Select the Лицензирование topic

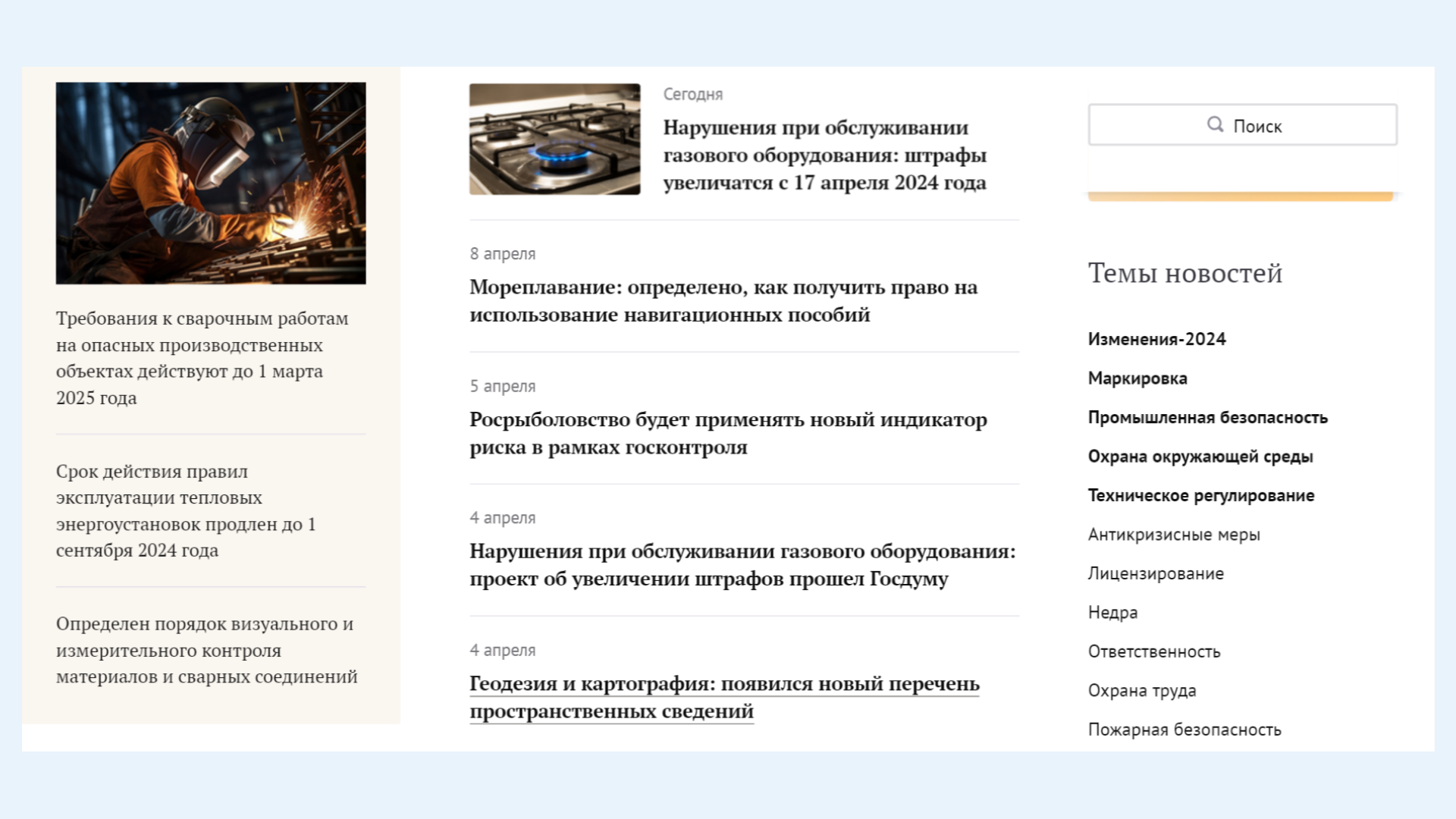(1156, 573)
